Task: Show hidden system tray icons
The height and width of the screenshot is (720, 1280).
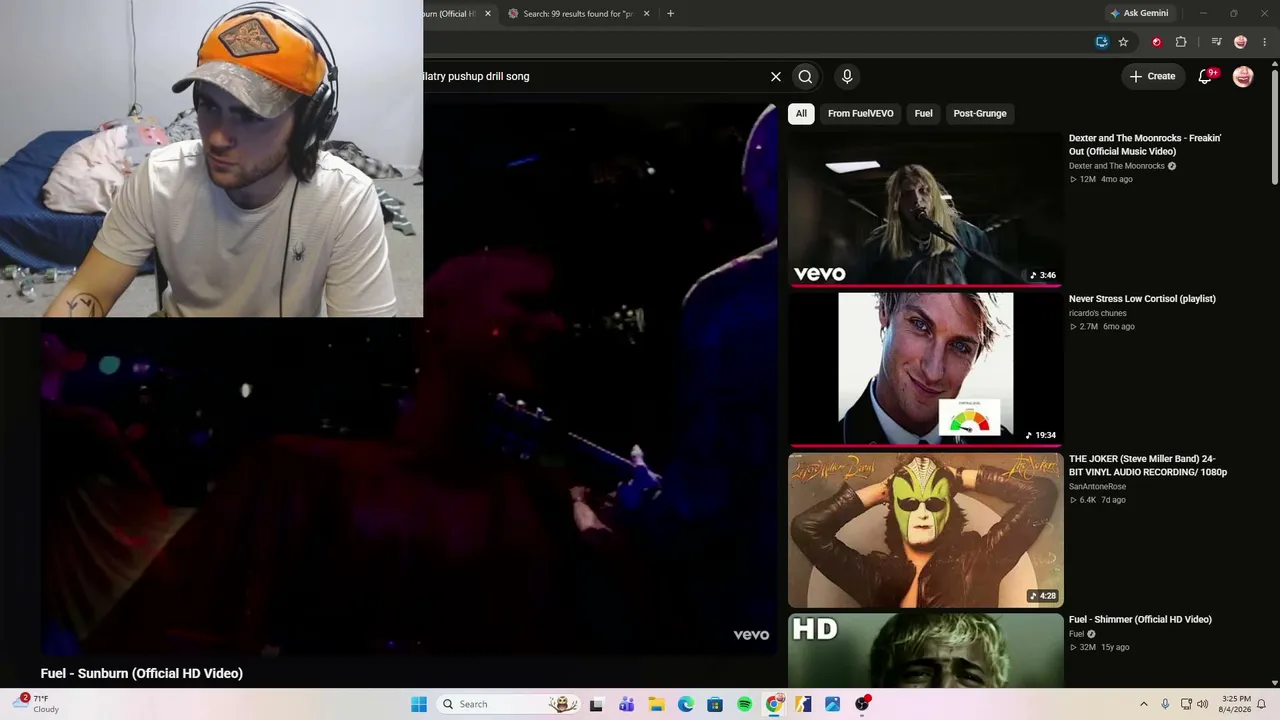Action: [x=1145, y=704]
